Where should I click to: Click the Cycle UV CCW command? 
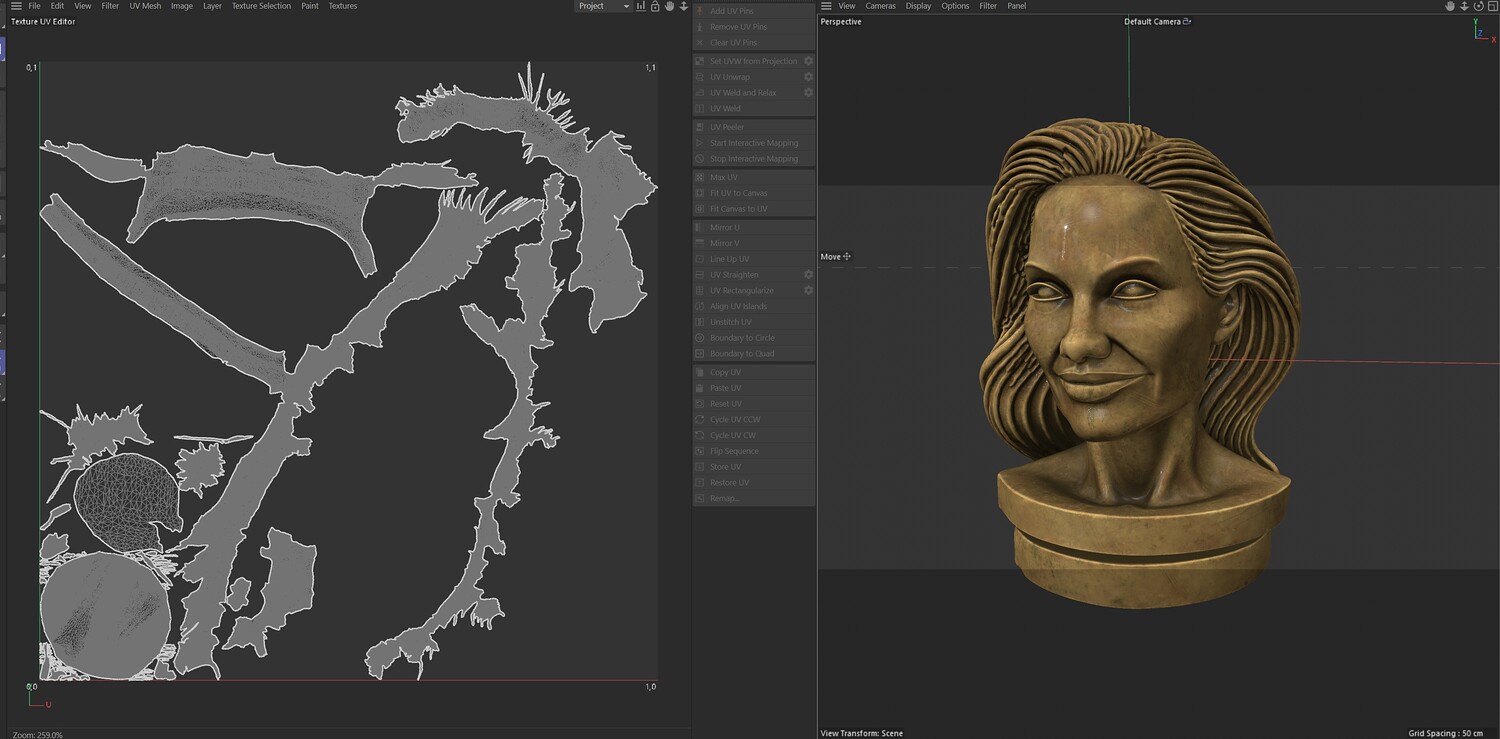click(x=754, y=420)
